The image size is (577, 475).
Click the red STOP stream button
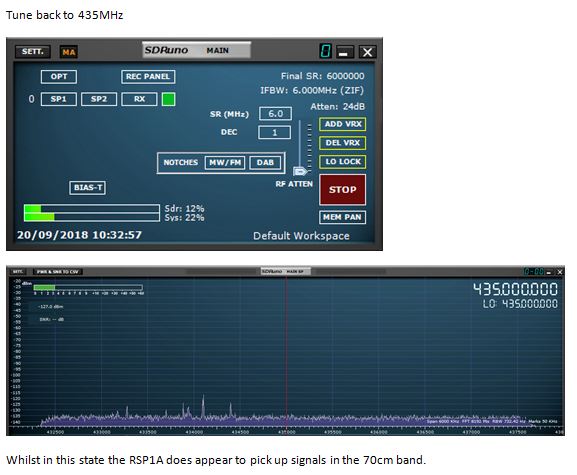point(343,189)
